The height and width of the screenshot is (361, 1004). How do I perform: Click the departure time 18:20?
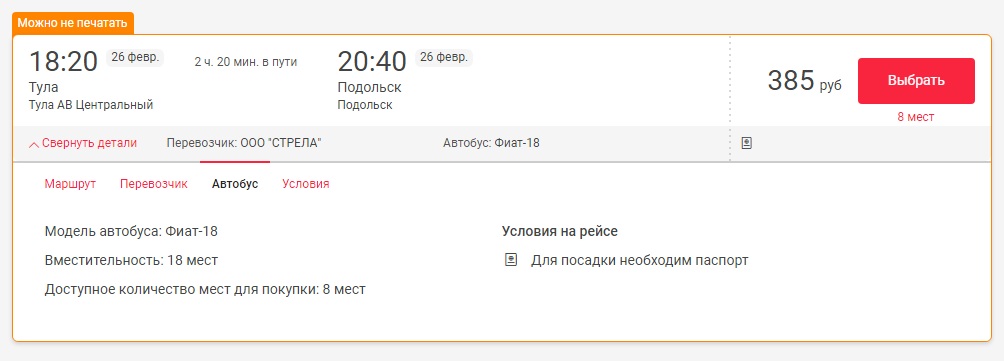point(63,61)
